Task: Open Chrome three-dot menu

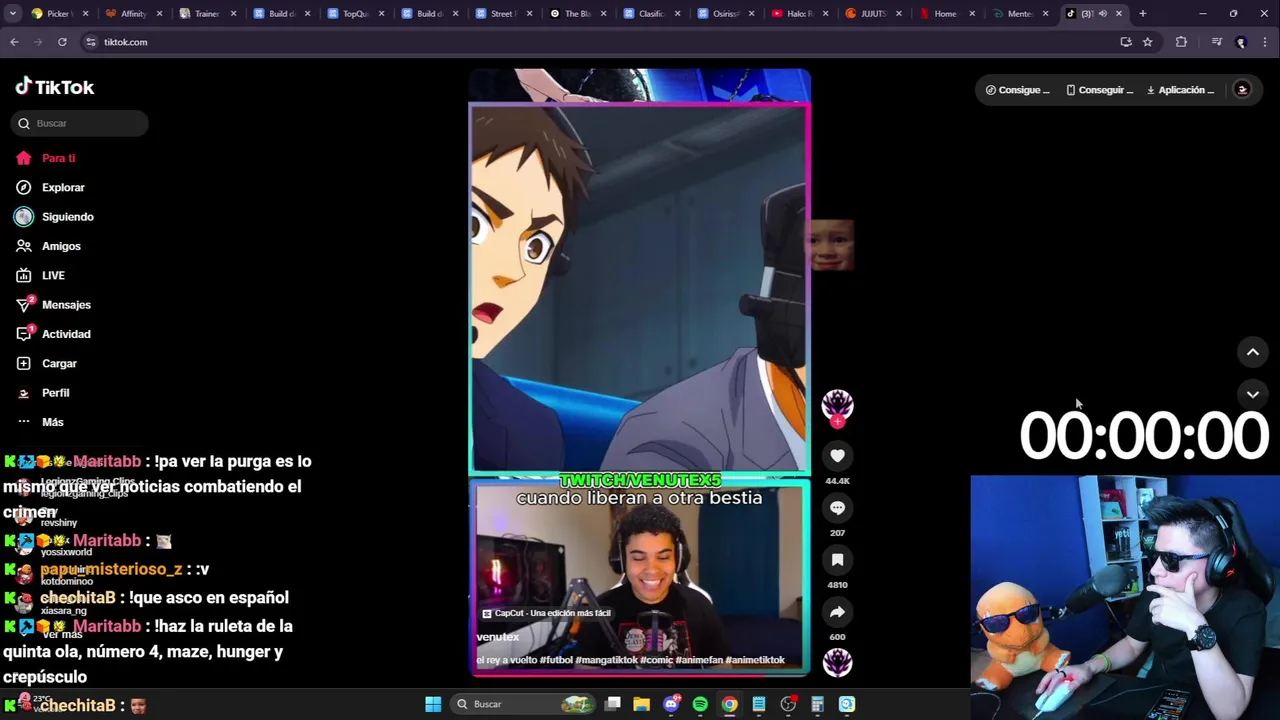Action: click(x=1266, y=42)
